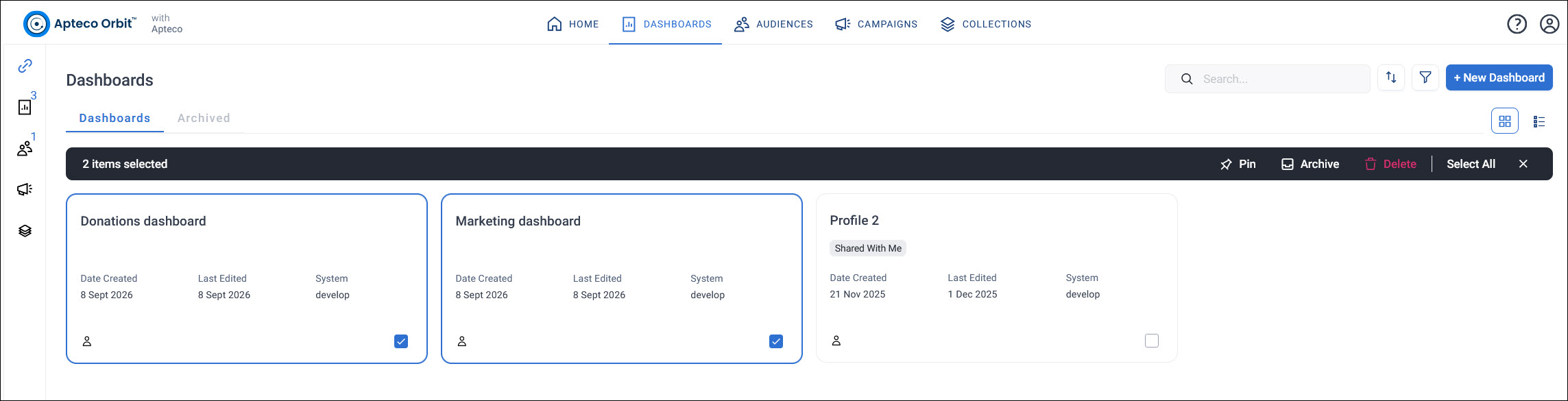Delete the selected dashboards
The image size is (1568, 401).
pos(1390,164)
